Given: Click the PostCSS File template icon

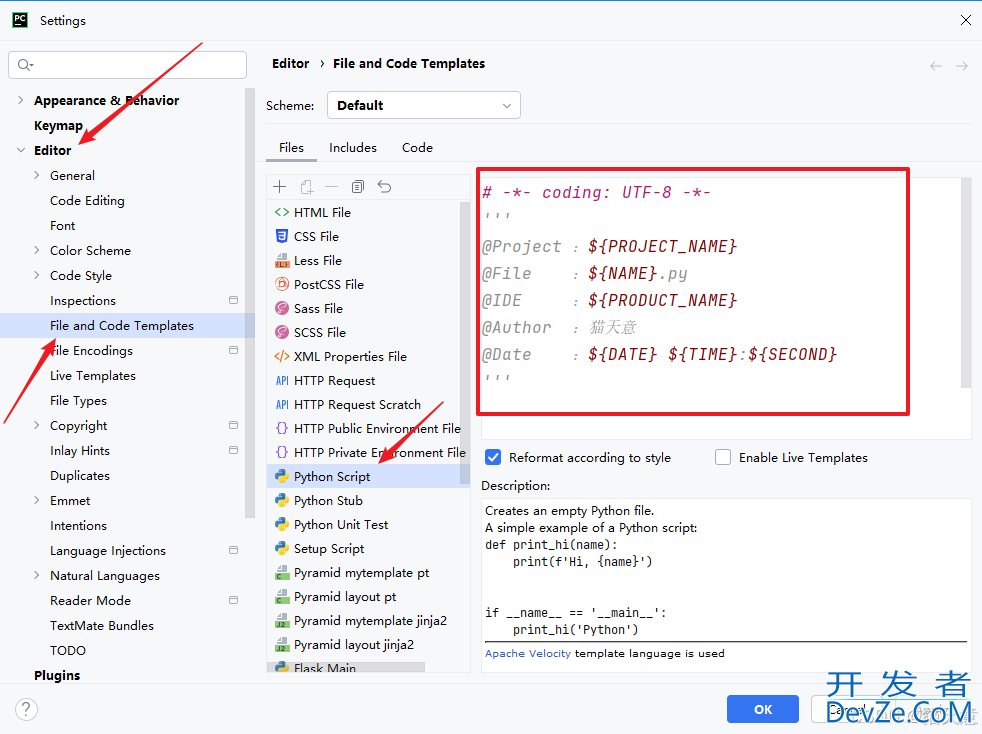Looking at the screenshot, I should coord(282,284).
